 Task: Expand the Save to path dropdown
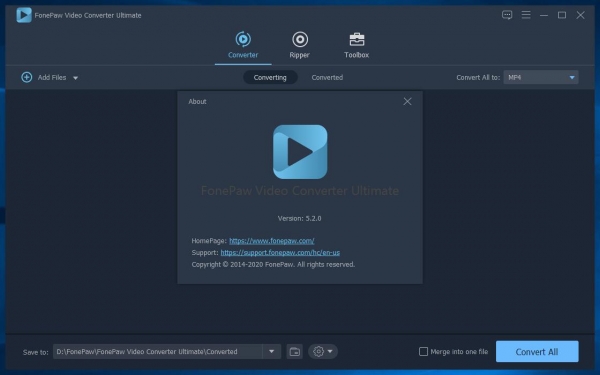point(272,351)
